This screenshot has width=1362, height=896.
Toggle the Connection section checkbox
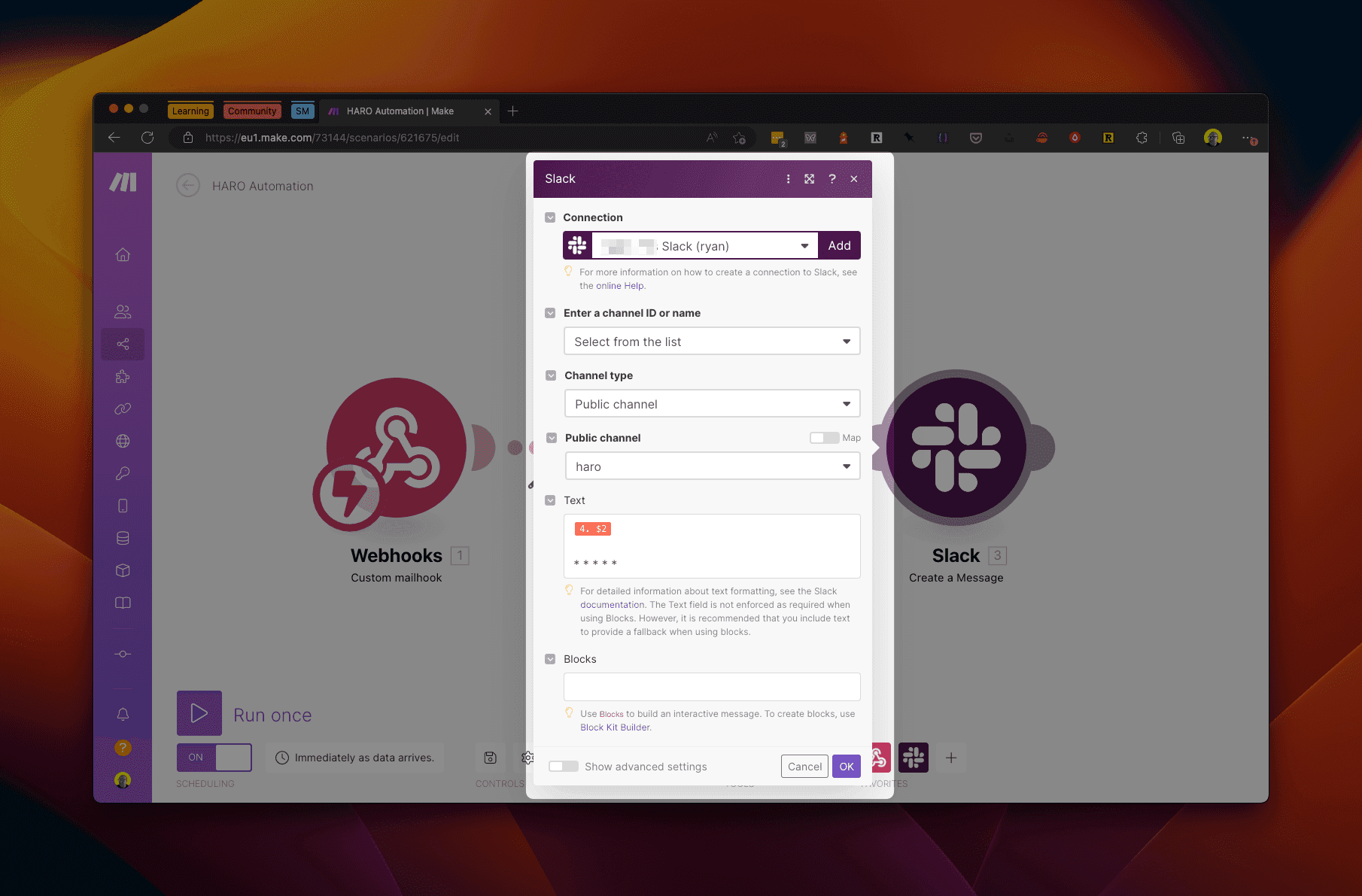coord(550,217)
